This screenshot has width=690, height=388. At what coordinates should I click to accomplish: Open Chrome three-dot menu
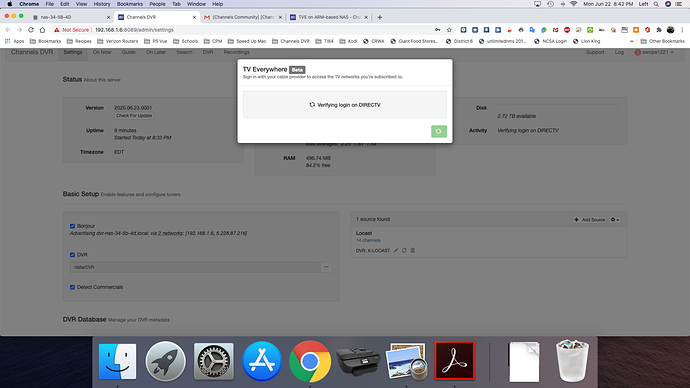pos(683,30)
